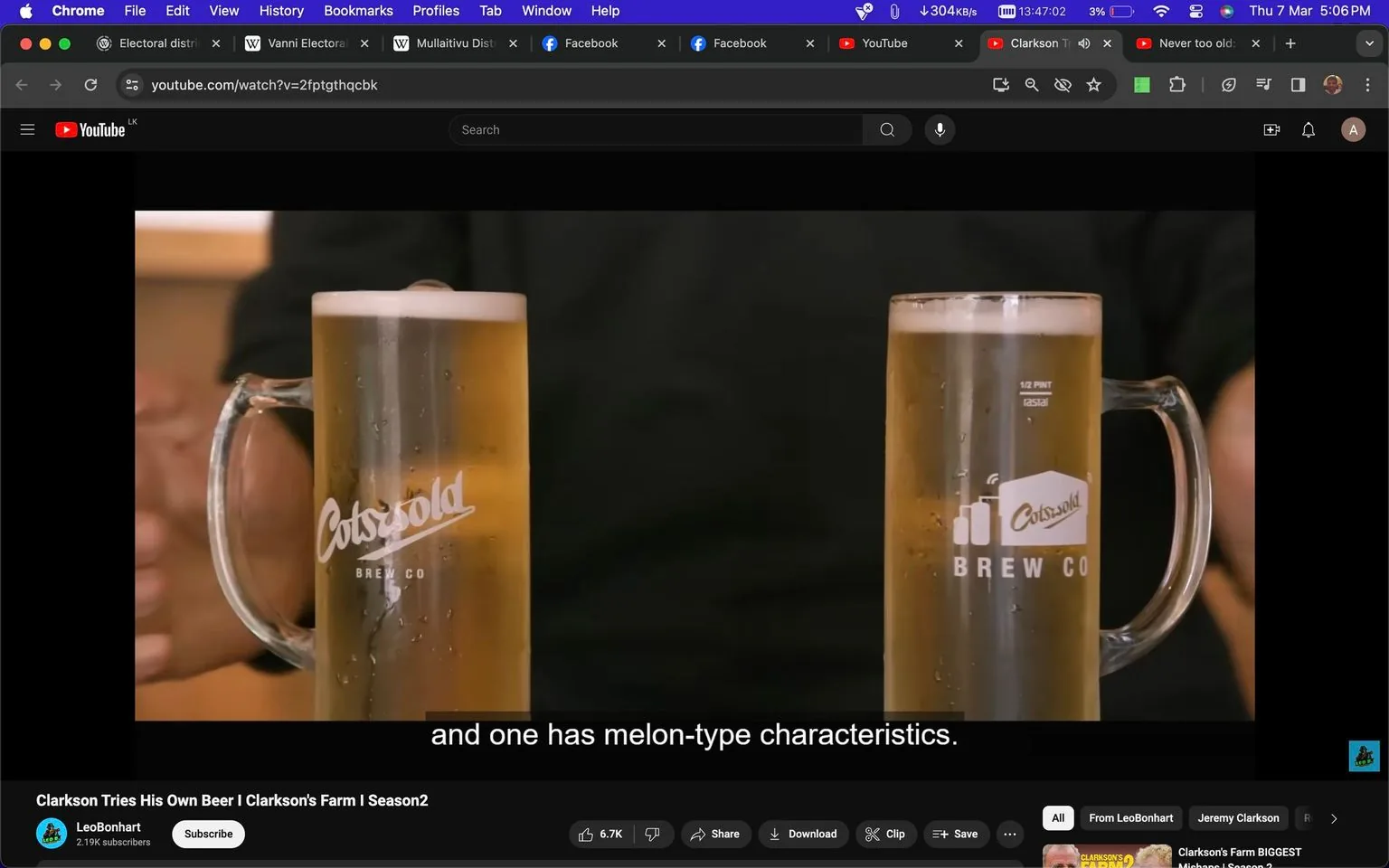Screen dimensions: 1389x868
Task: Click the YouTube Search icon
Action: [886, 129]
